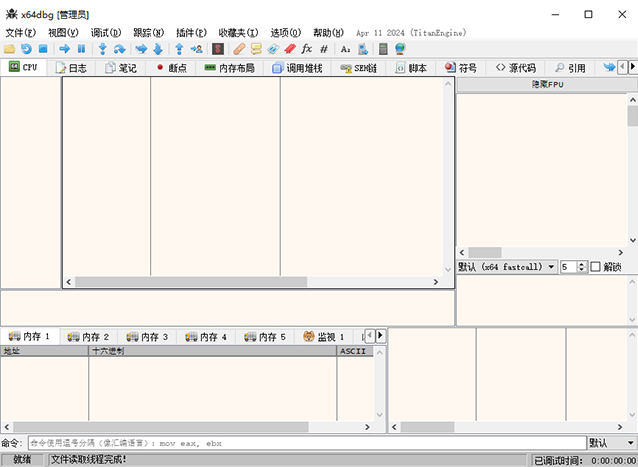
Task: Show Comments using speech bubble icon
Action: click(256, 49)
